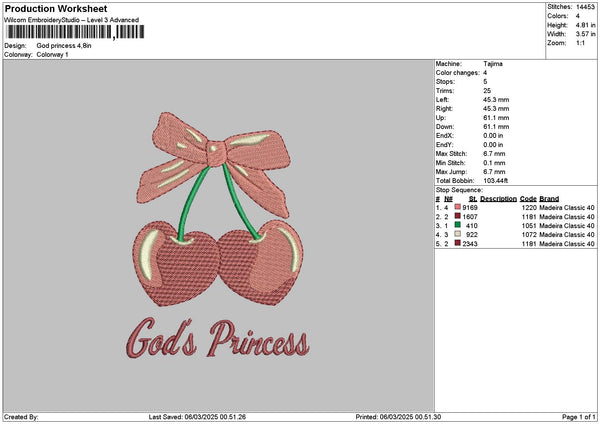Click the Up value "61.1 mm"

(x=496, y=118)
